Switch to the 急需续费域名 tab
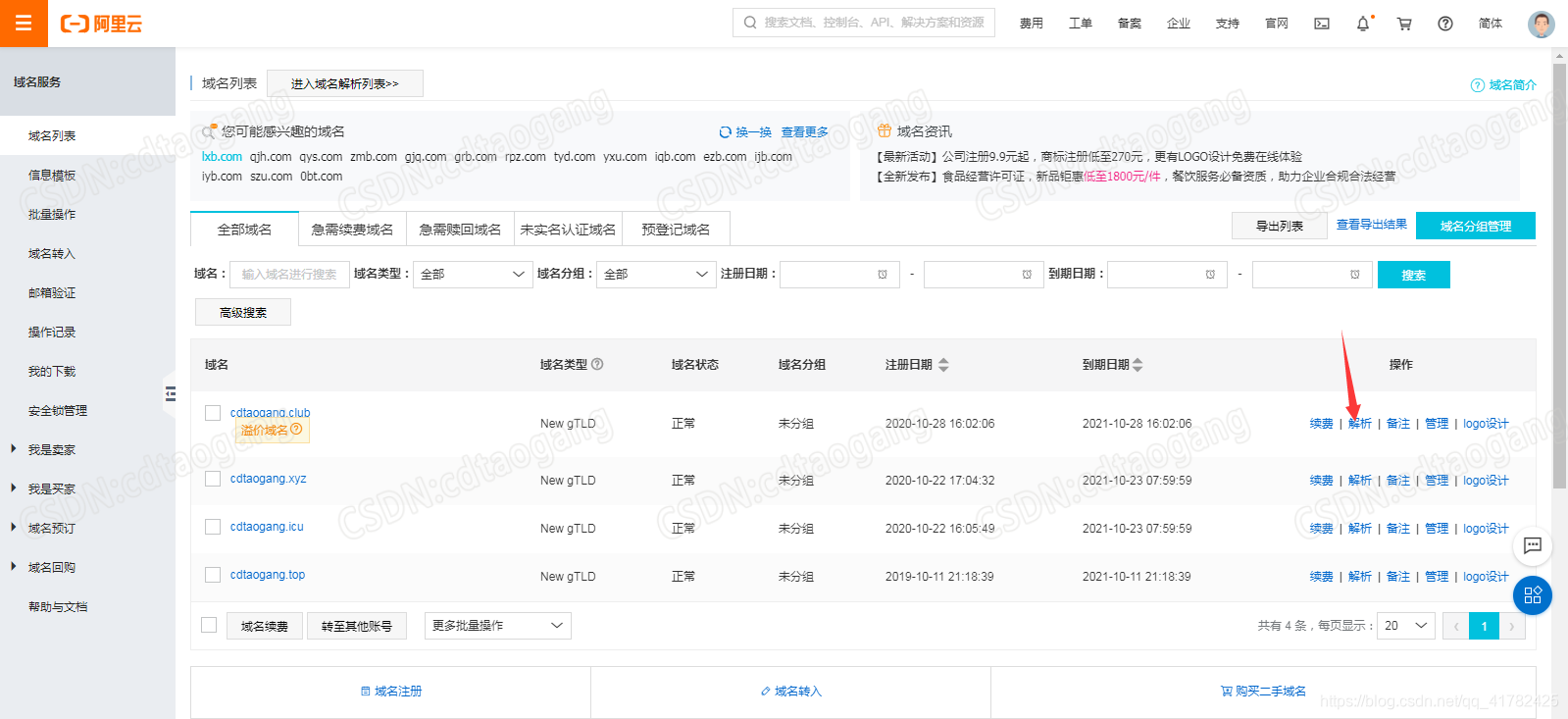Image resolution: width=1568 pixels, height=719 pixels. (x=352, y=229)
